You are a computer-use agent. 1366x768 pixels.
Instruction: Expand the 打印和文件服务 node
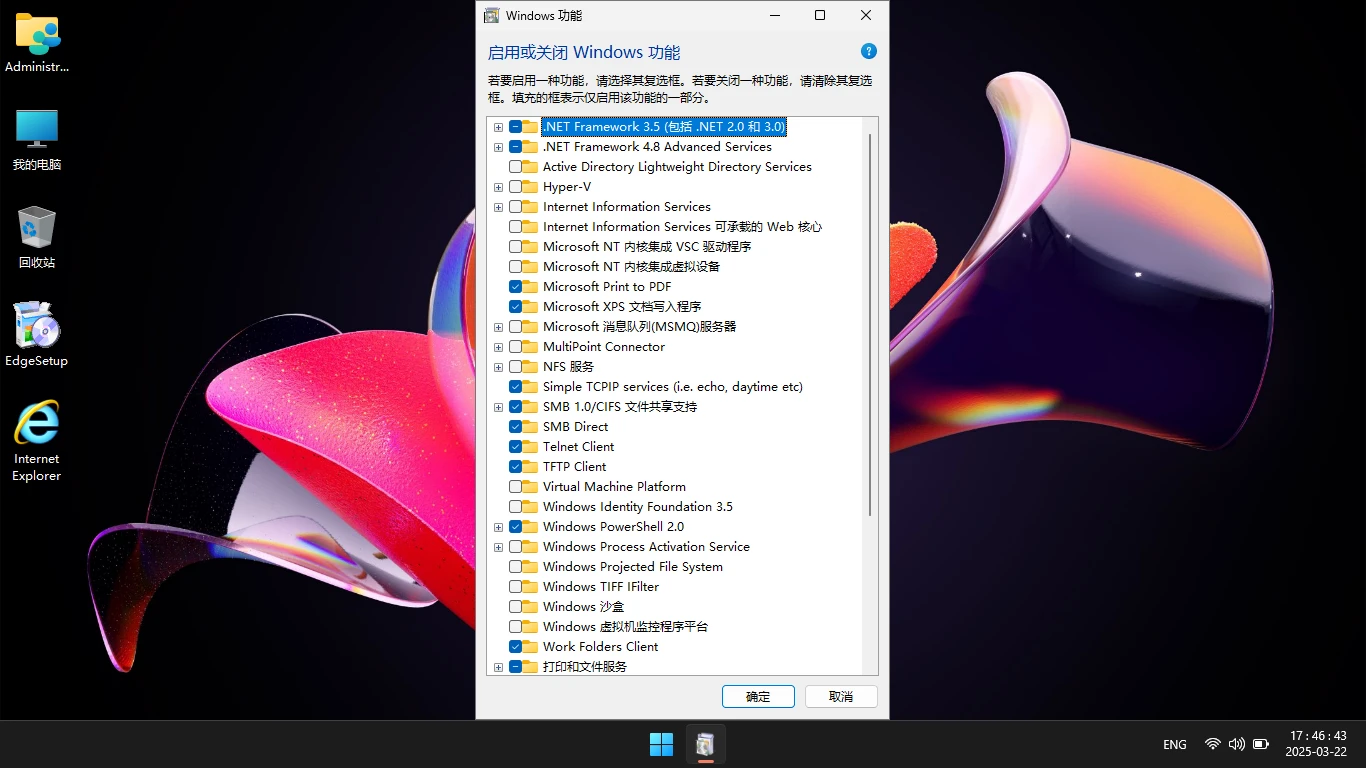498,667
